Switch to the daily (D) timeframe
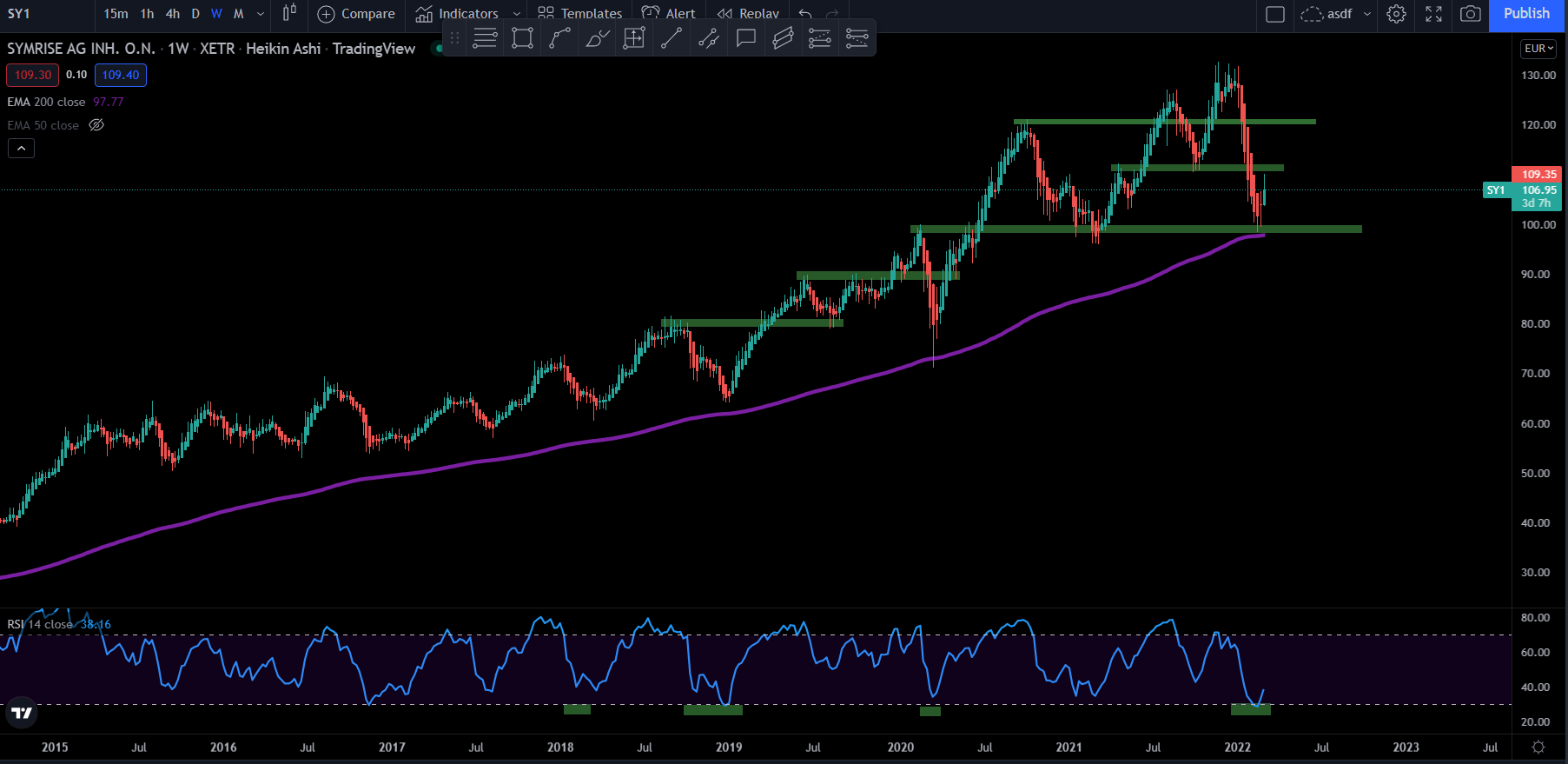Viewport: 1568px width, 764px height. click(x=195, y=14)
